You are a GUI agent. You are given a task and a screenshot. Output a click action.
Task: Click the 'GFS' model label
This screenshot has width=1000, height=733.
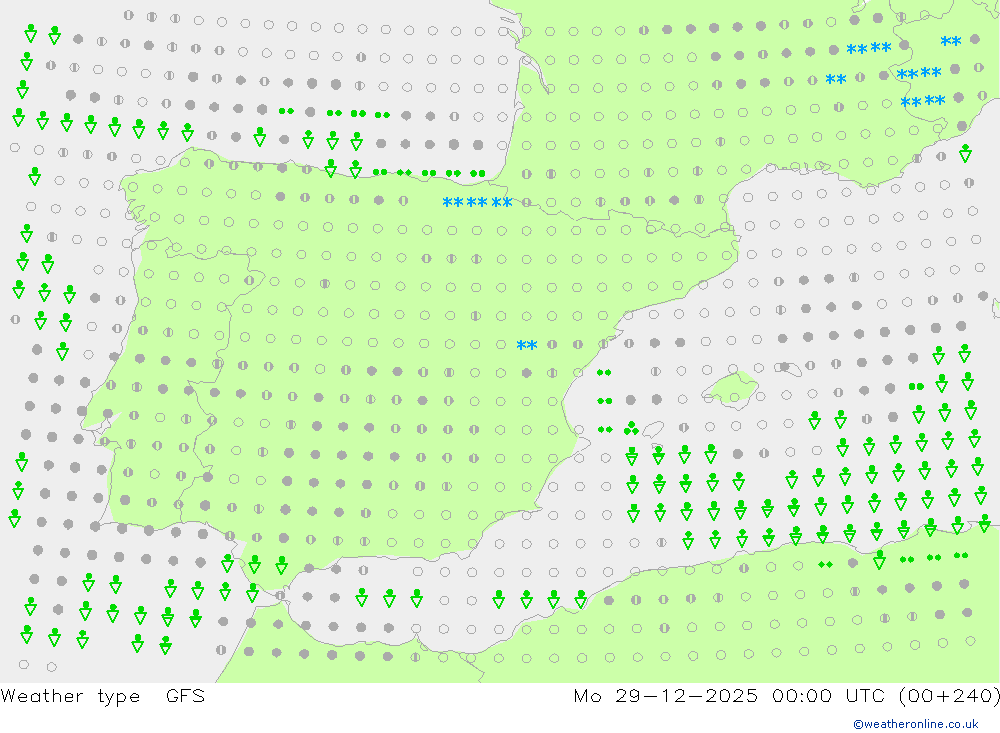tap(186, 695)
